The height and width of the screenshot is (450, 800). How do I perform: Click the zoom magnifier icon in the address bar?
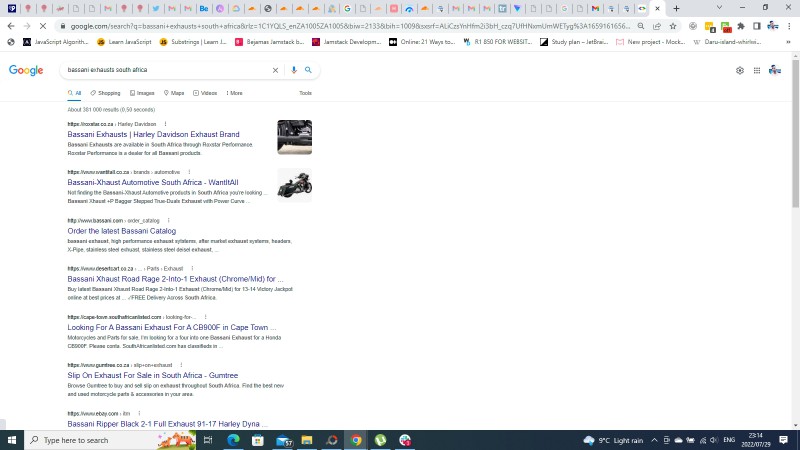click(641, 26)
